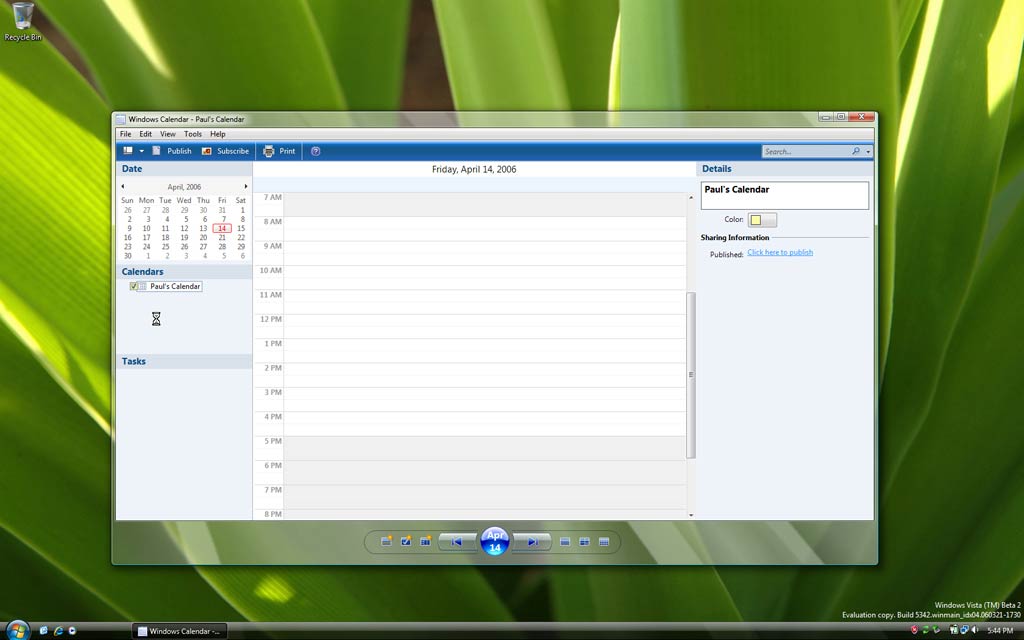Open the Windows Start orb
This screenshot has height=640, width=1024.
[17, 629]
